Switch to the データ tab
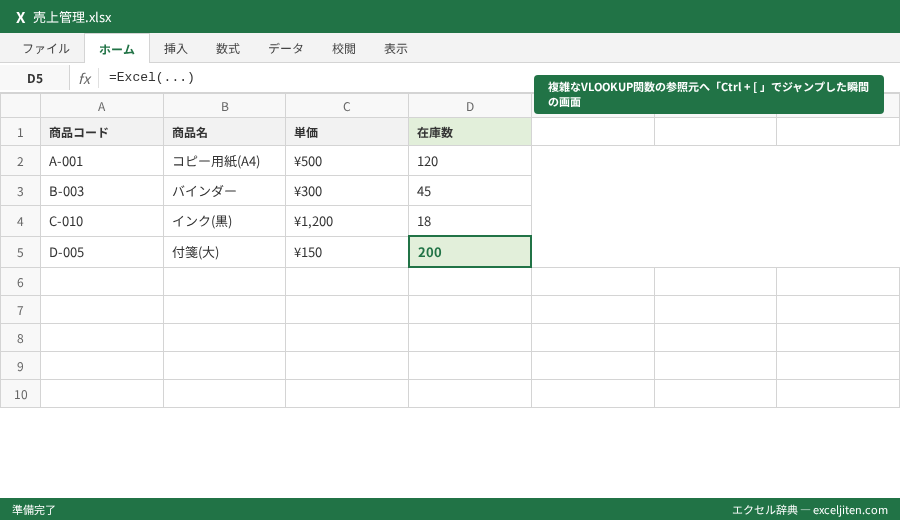This screenshot has height=520, width=900. coord(286,49)
